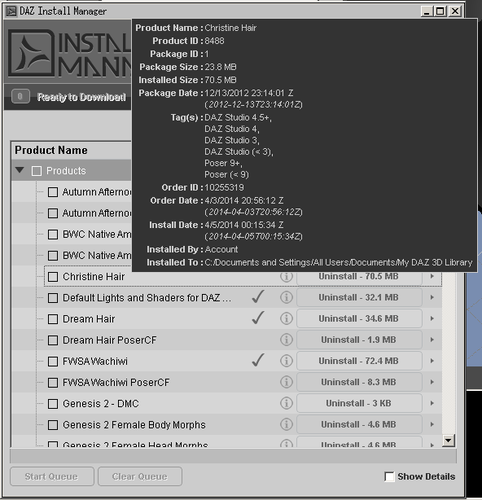Image resolution: width=482 pixels, height=500 pixels.
Task: Click info icon for FWSA Wachiwi PoserCF
Action: click(x=286, y=382)
